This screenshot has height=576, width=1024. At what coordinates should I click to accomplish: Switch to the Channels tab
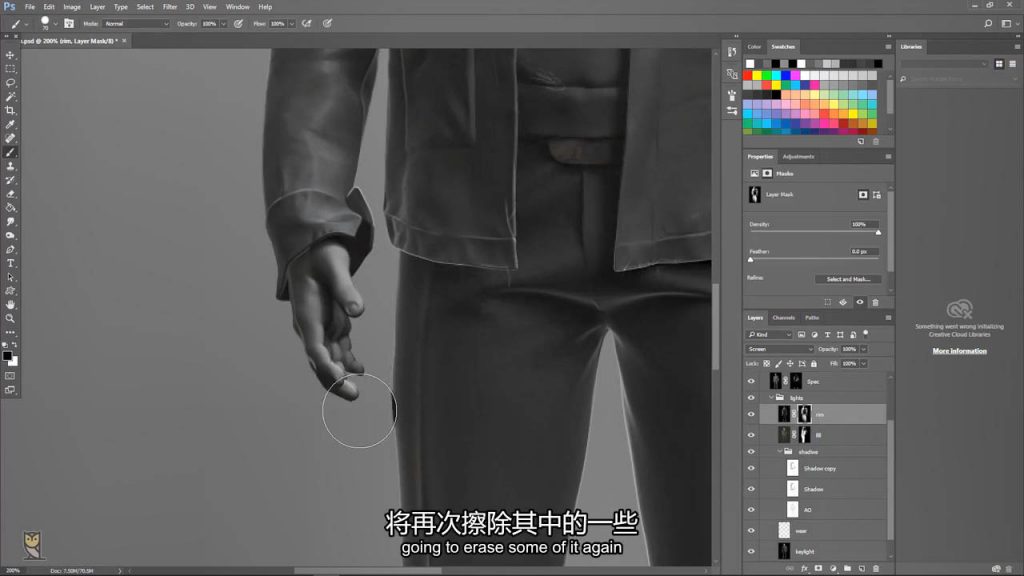click(783, 318)
